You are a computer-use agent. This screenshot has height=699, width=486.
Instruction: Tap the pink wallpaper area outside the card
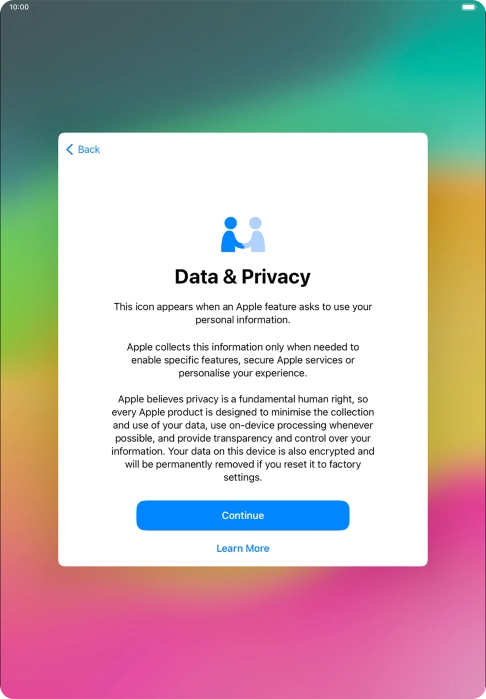(243, 633)
